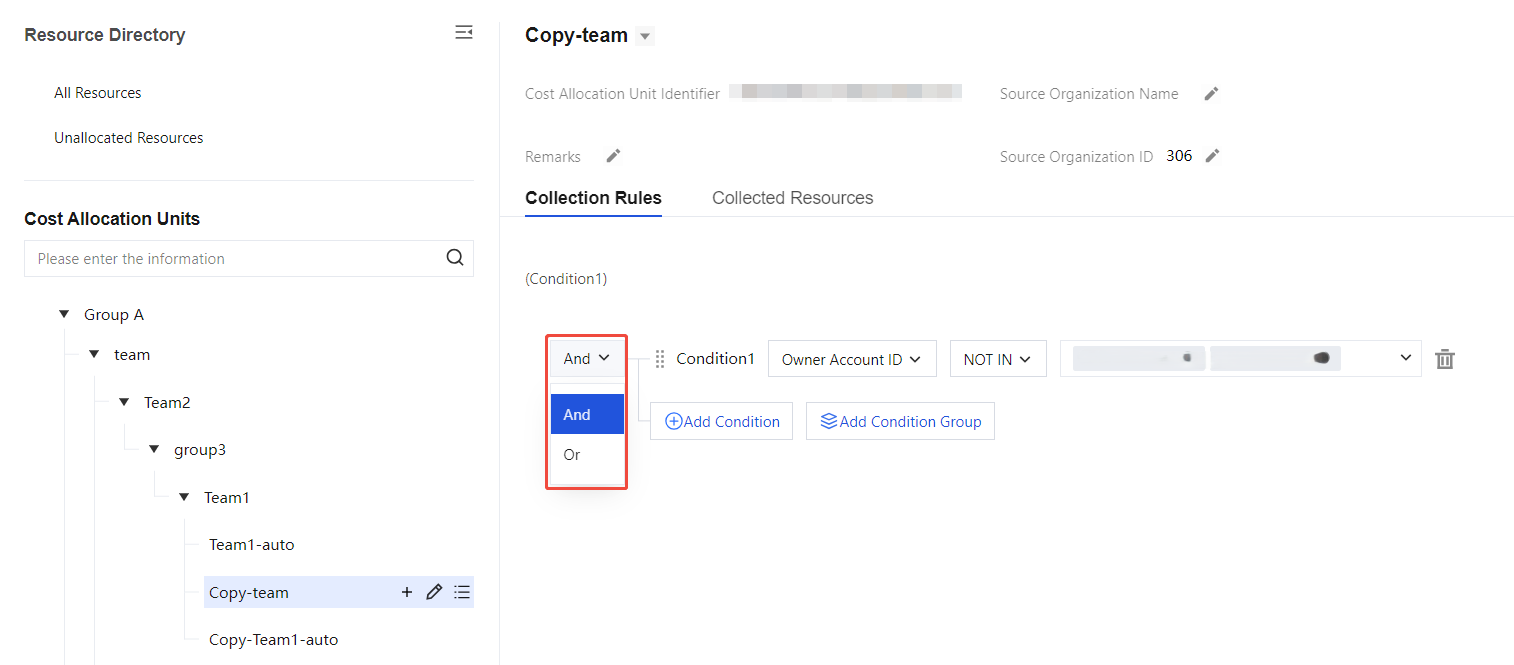Edit the Remarks pencil icon
Screen dimensions: 1514x665
tap(613, 156)
